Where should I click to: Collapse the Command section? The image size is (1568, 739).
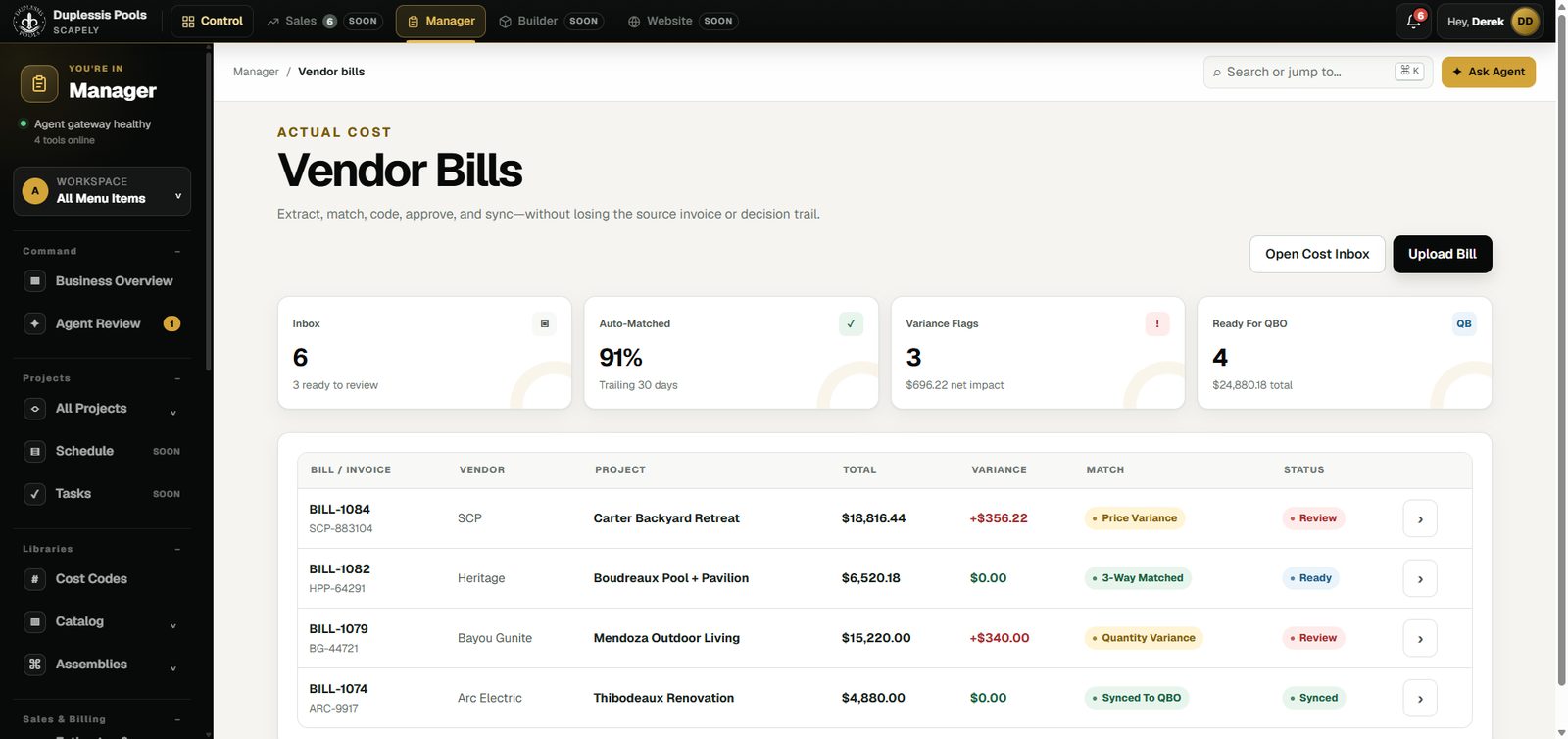pos(177,252)
